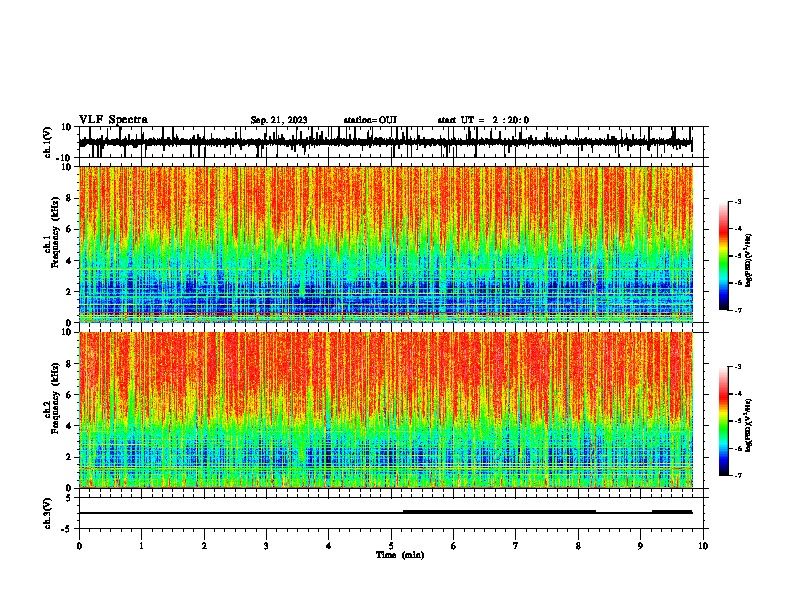This screenshot has height=612, width=792.
Task: Click the "Time (min)" axis label
Action: pos(400,555)
